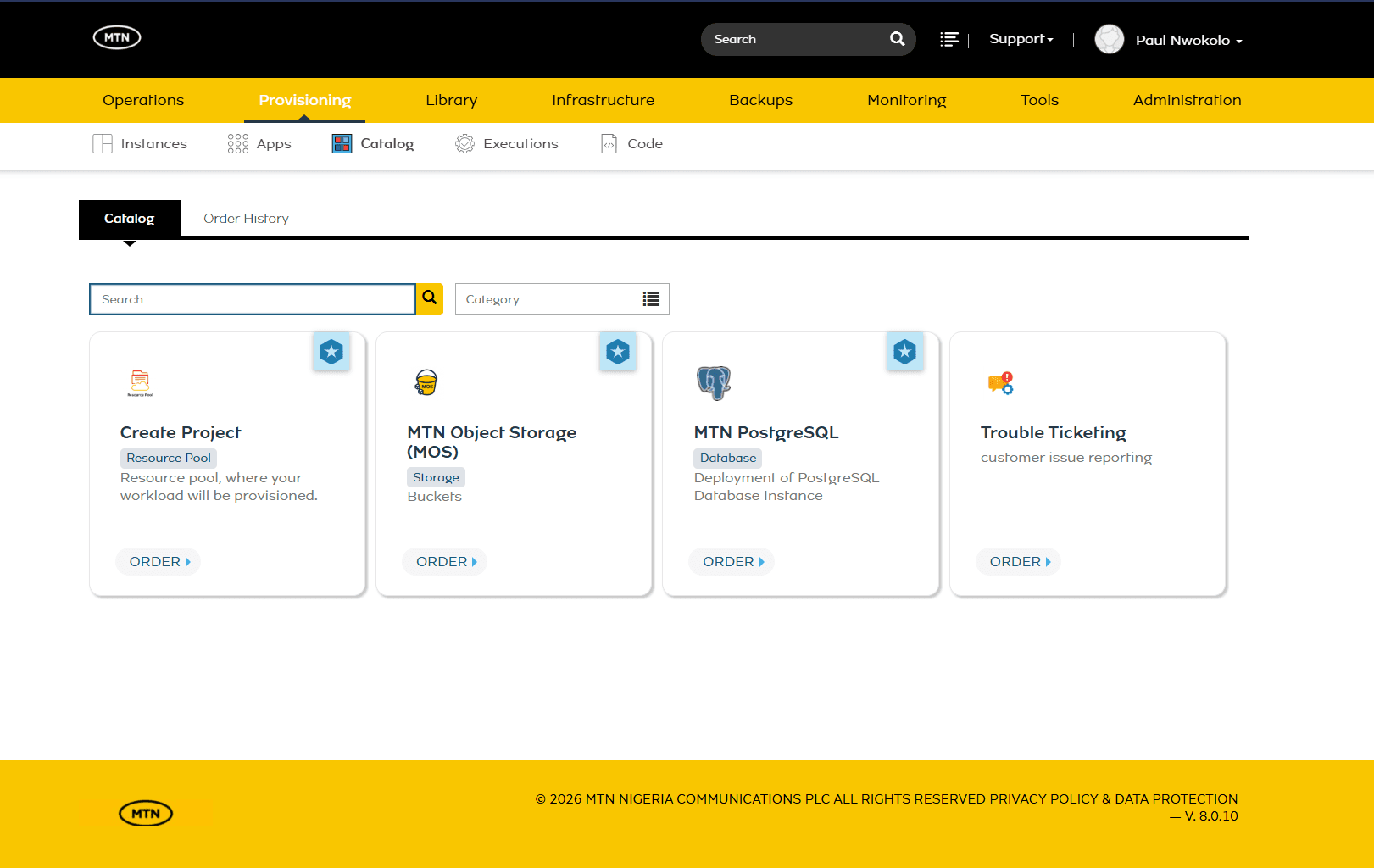The height and width of the screenshot is (868, 1374).
Task: Click the featured star badge on MTN PostgreSQL
Action: 905,351
